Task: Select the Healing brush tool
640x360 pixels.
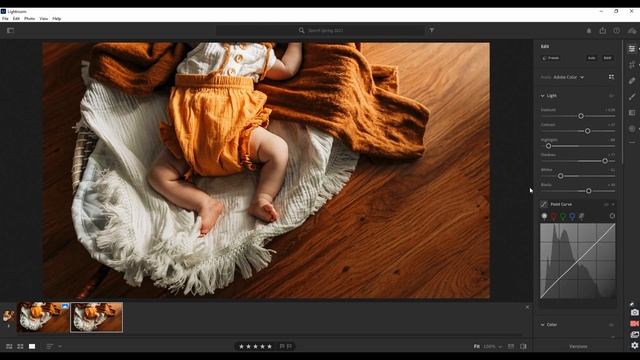Action: pos(632,80)
